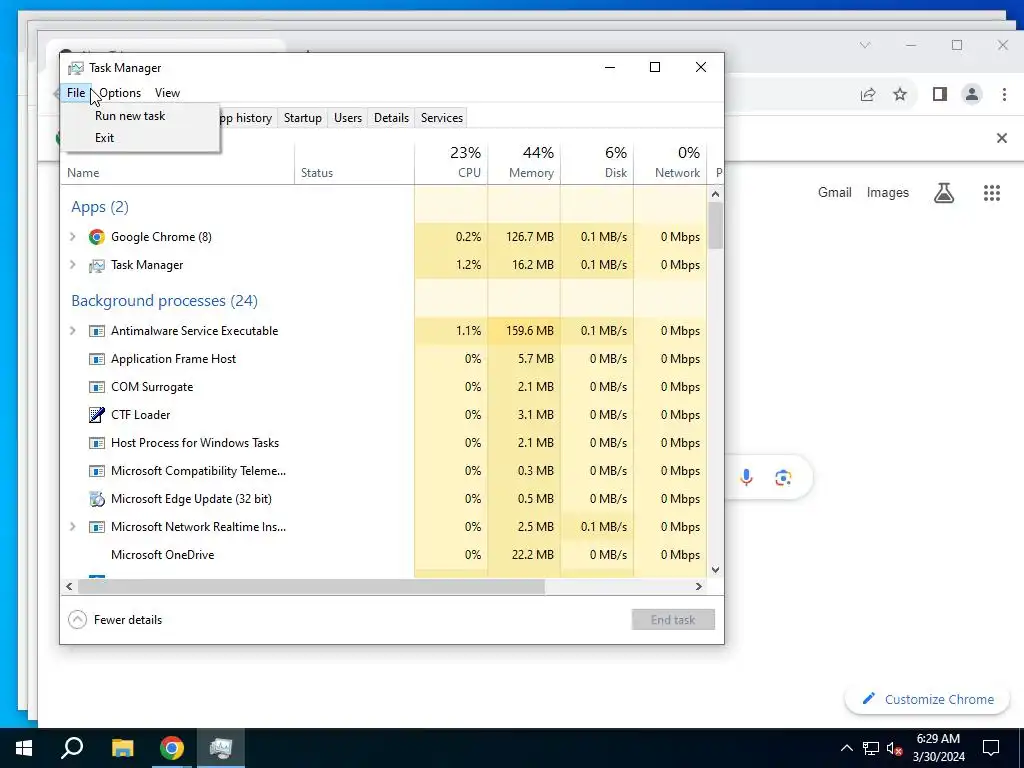
Task: Open the taskbar clock showing 6:29 AM
Action: (x=938, y=748)
